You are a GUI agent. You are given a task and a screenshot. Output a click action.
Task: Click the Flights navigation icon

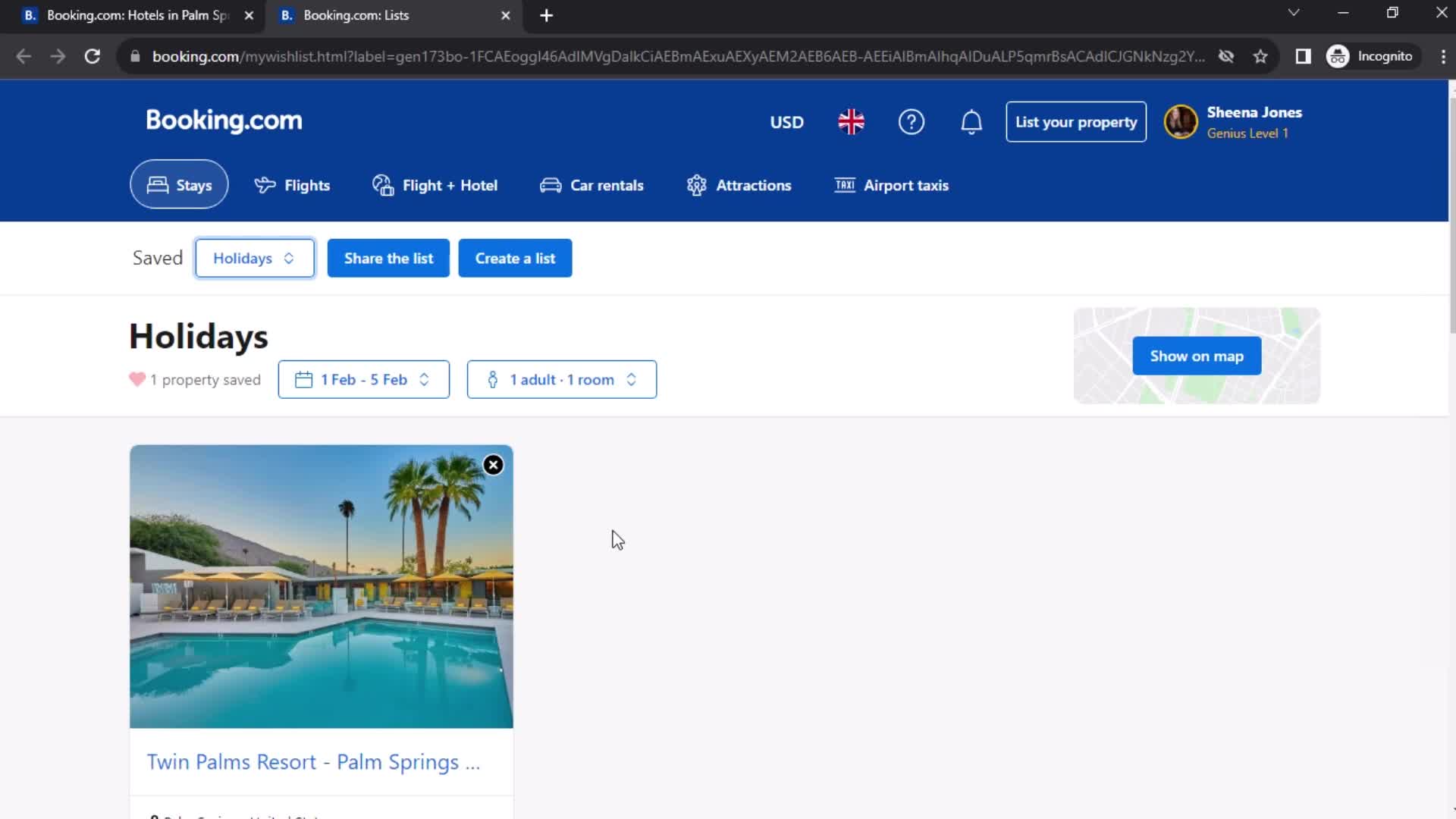click(x=264, y=185)
